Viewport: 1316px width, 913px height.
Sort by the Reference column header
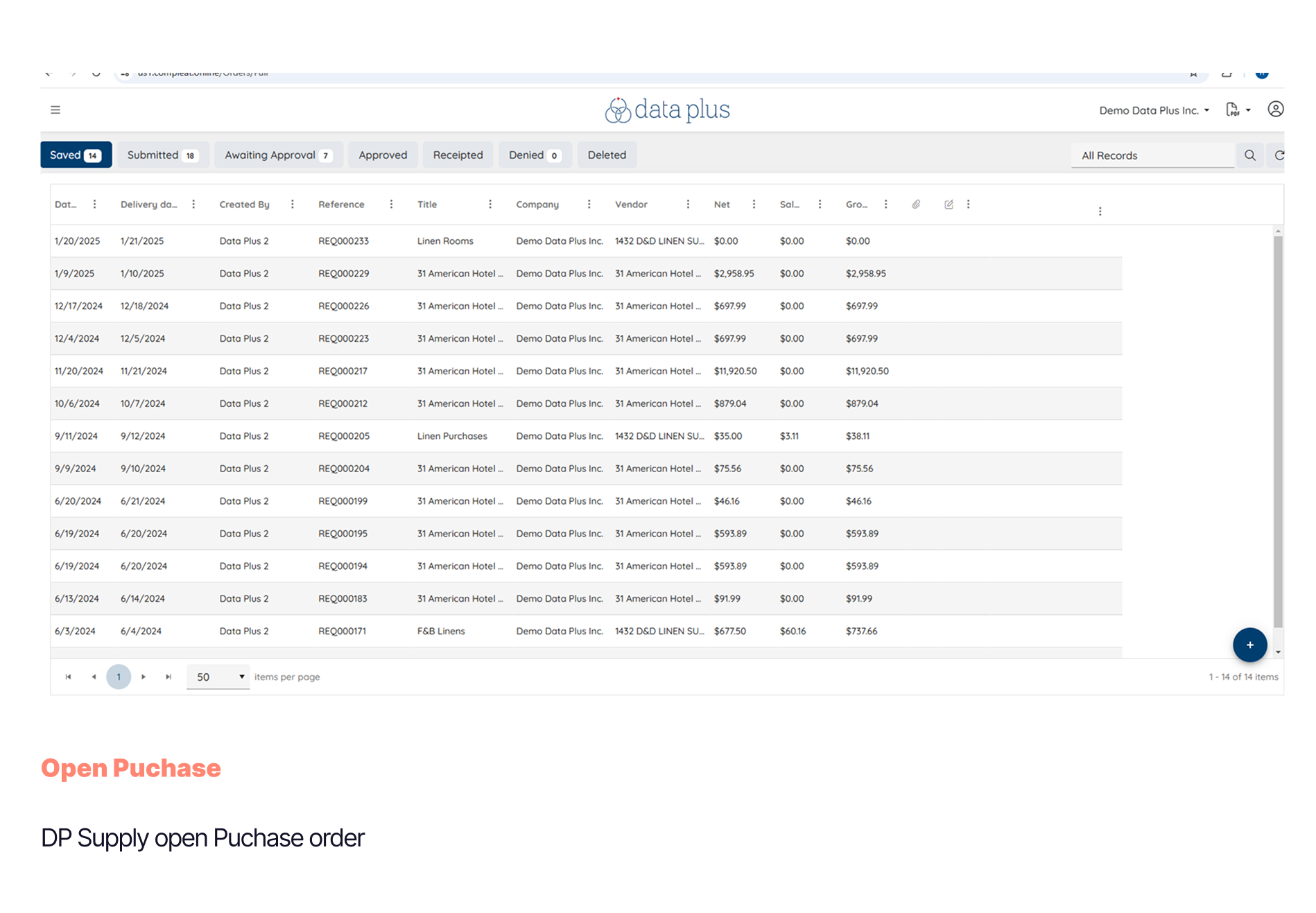[x=341, y=205]
